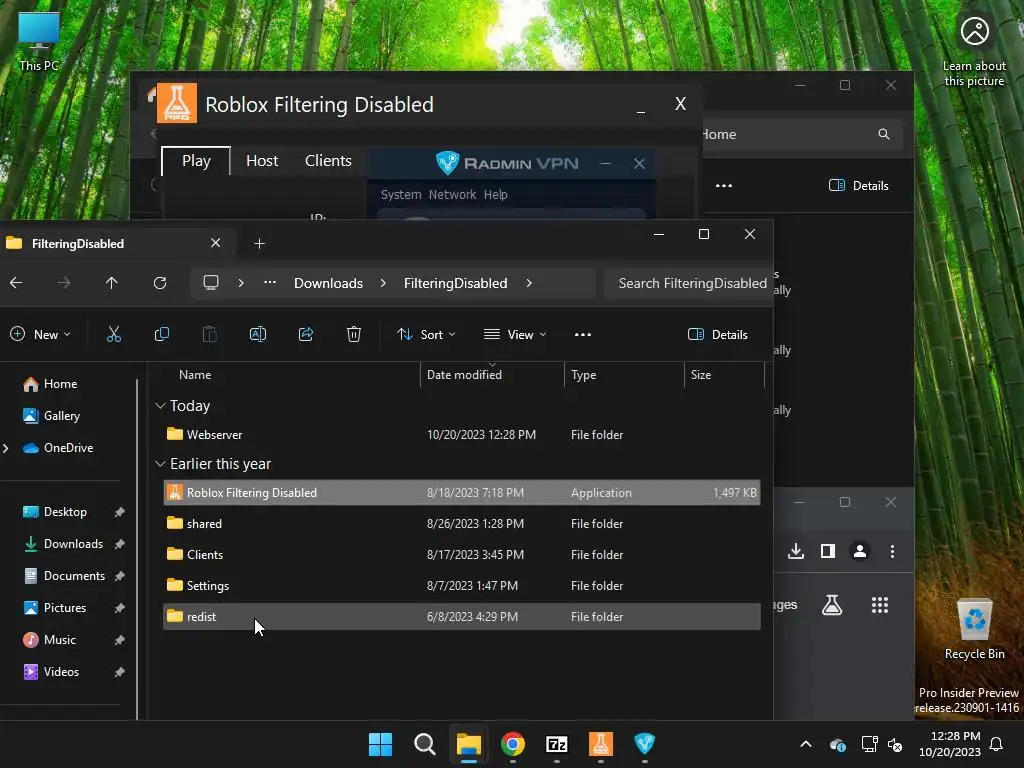1024x768 pixels.
Task: Click the Rename icon in Explorer toolbar
Action: tap(258, 334)
